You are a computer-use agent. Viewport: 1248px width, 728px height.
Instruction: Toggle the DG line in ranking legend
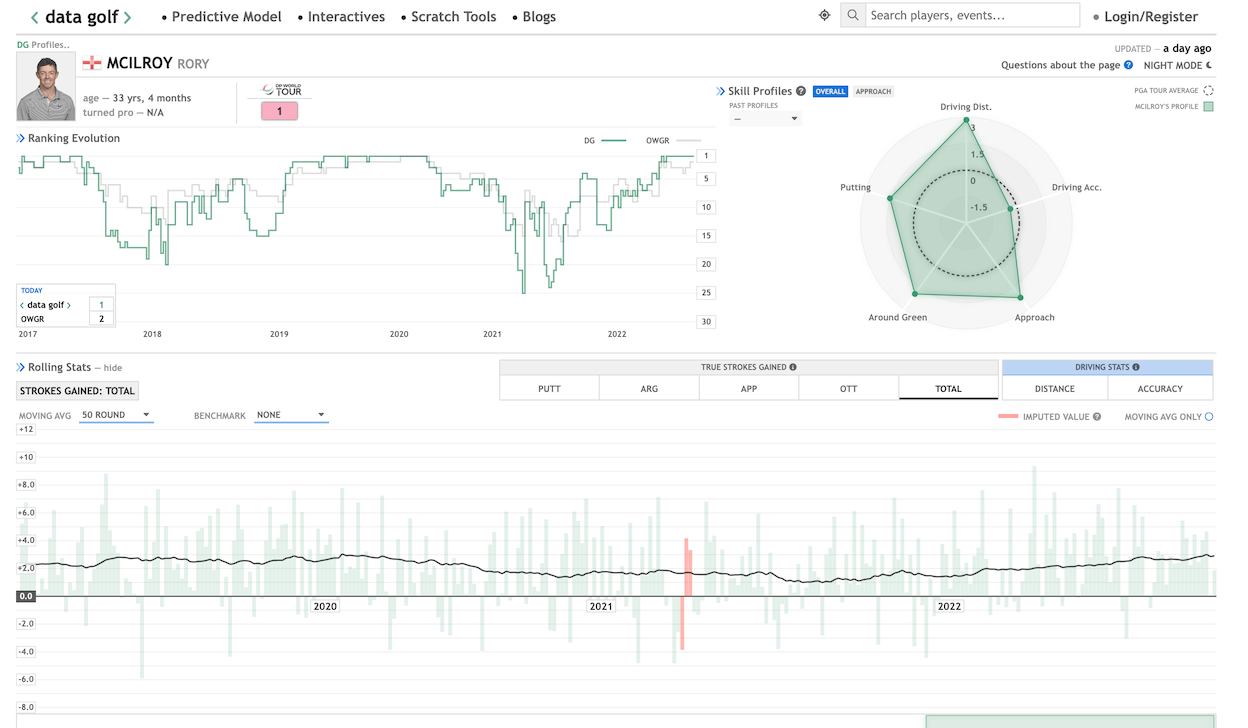pos(605,141)
